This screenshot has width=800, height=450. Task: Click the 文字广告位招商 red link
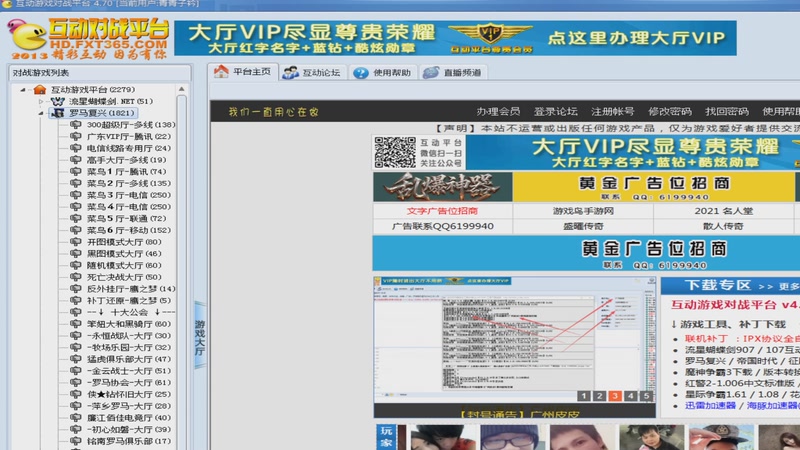tap(442, 211)
